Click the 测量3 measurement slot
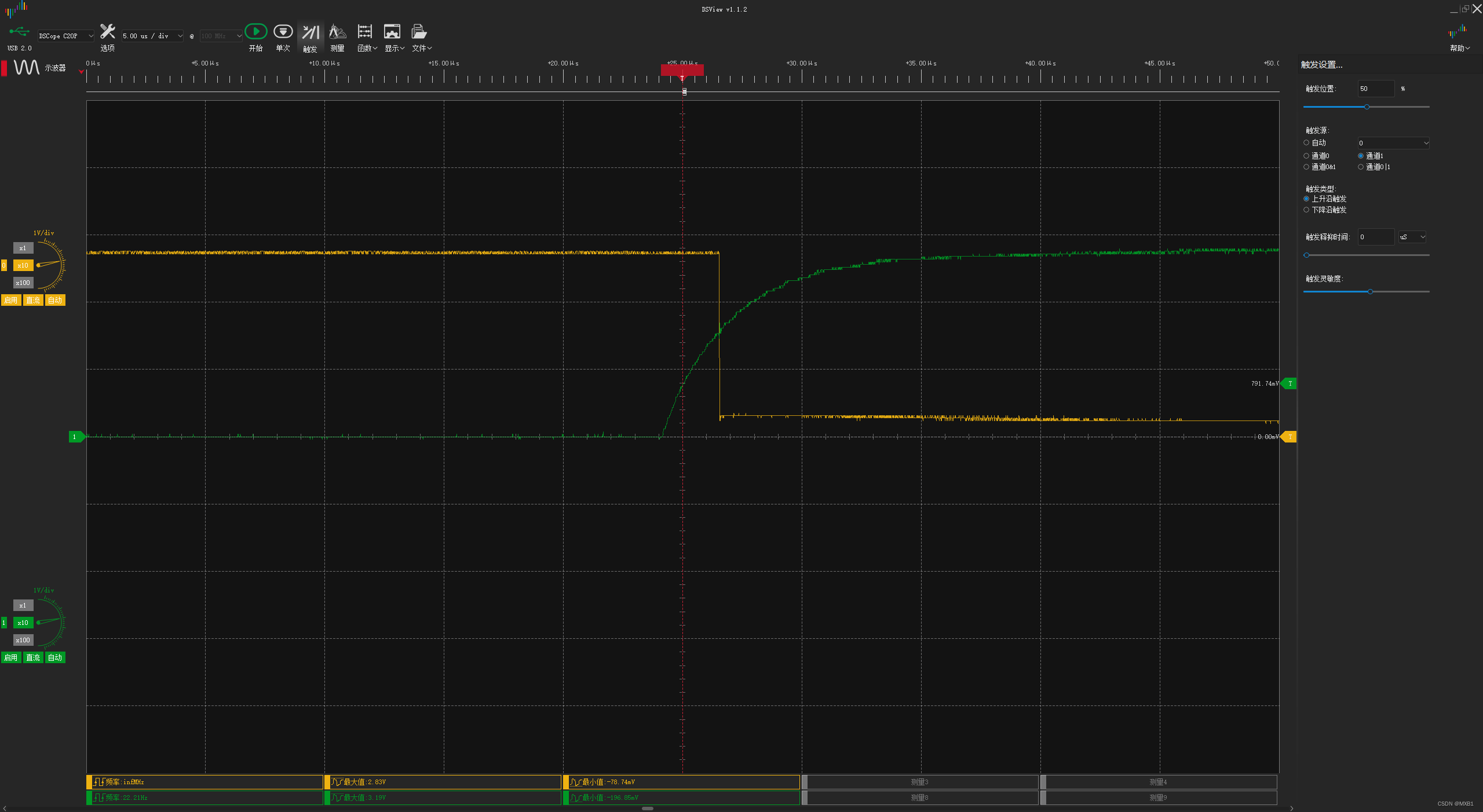Viewport: 1483px width, 812px height. (919, 782)
